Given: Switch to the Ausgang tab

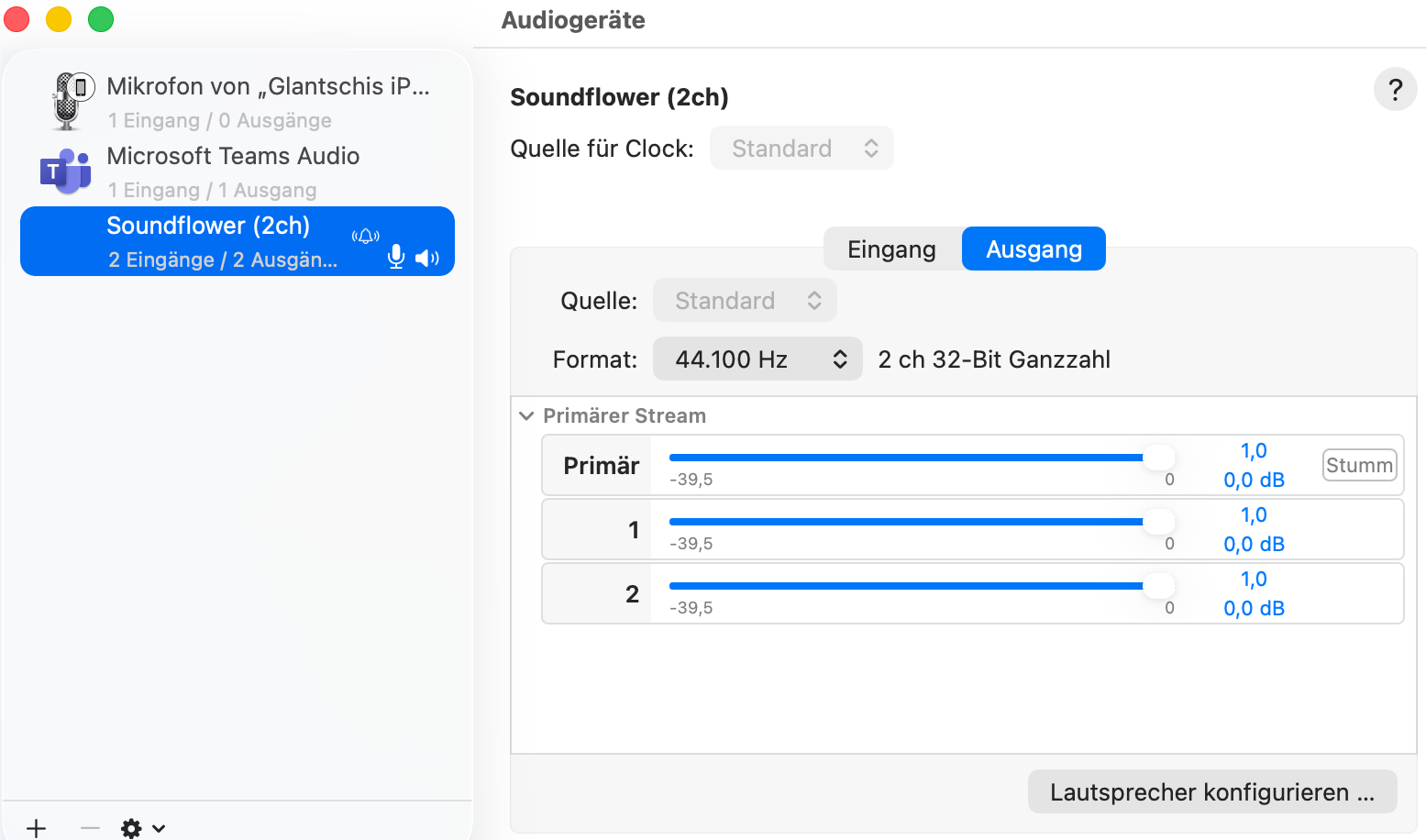Looking at the screenshot, I should (x=1034, y=249).
